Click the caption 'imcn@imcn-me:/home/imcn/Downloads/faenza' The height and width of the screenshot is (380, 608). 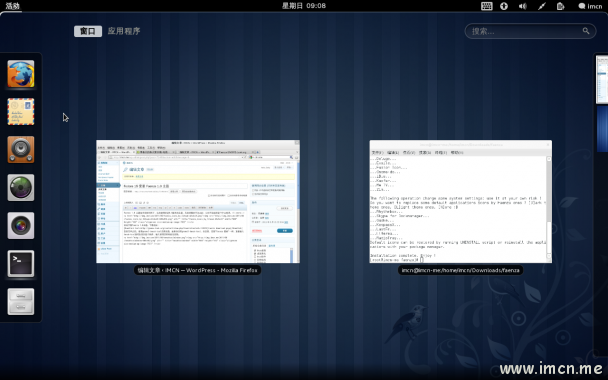[461, 270]
